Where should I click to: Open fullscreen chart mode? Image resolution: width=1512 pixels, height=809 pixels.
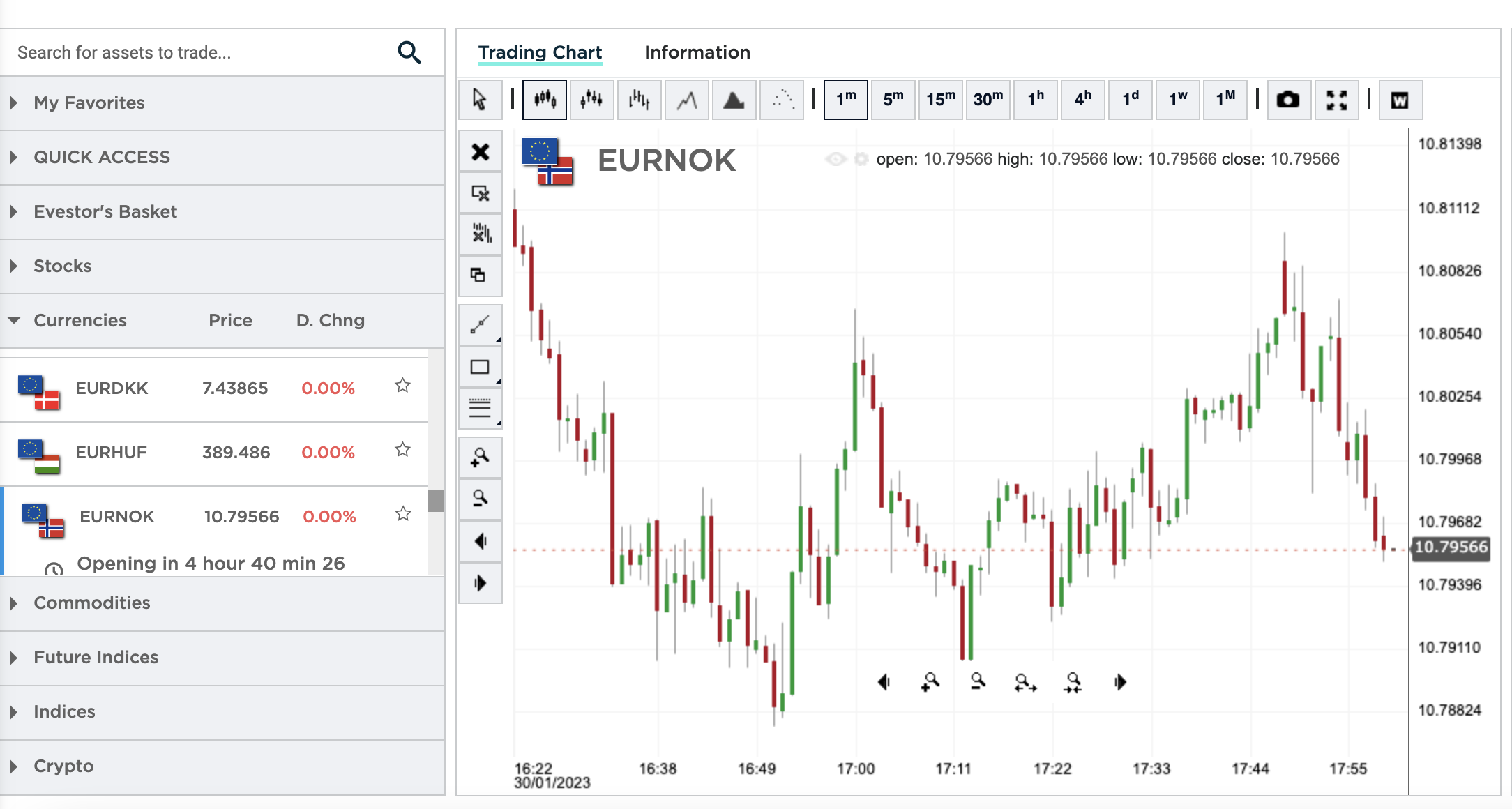tap(1336, 100)
